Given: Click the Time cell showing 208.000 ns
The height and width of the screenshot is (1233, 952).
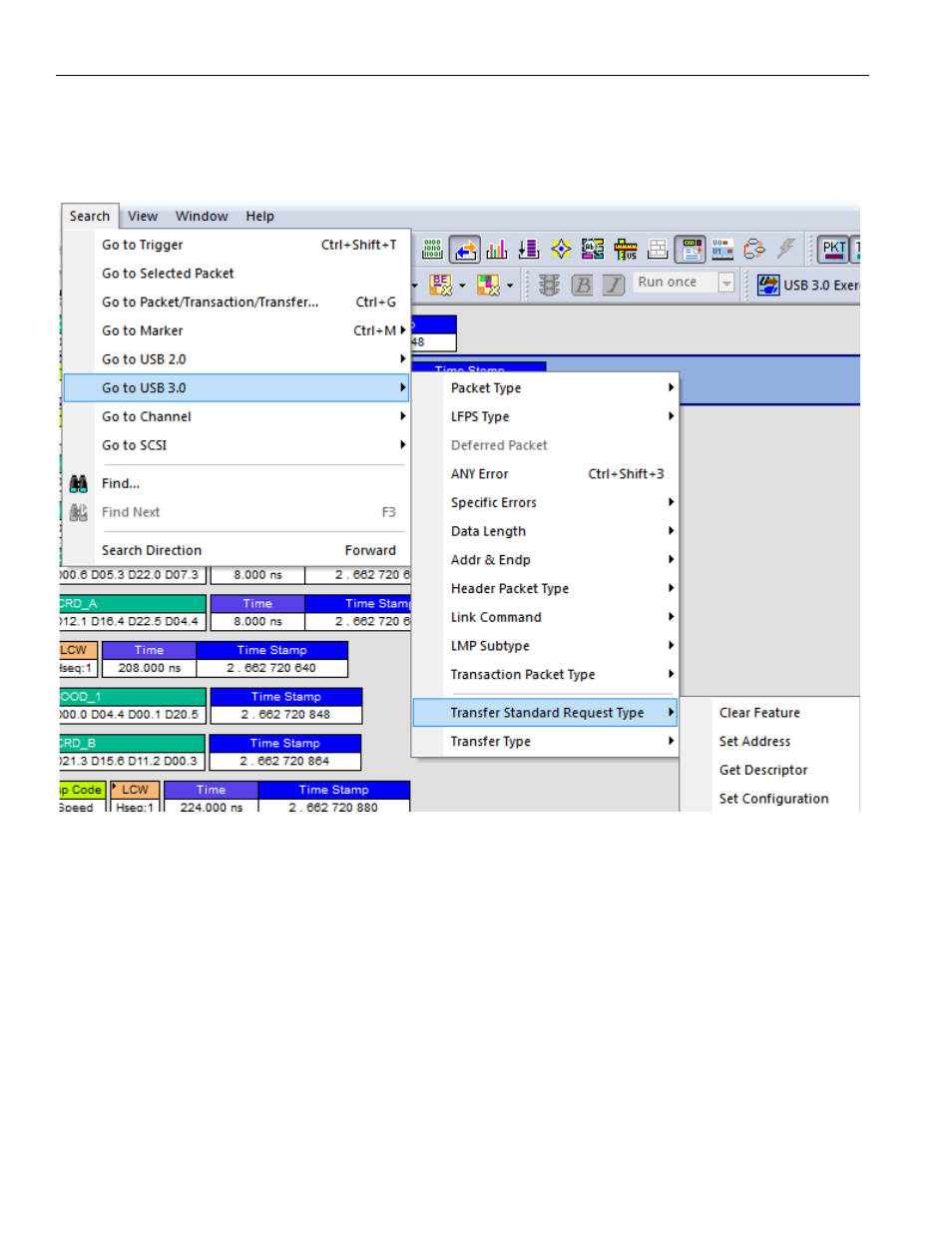Looking at the screenshot, I should [150, 668].
